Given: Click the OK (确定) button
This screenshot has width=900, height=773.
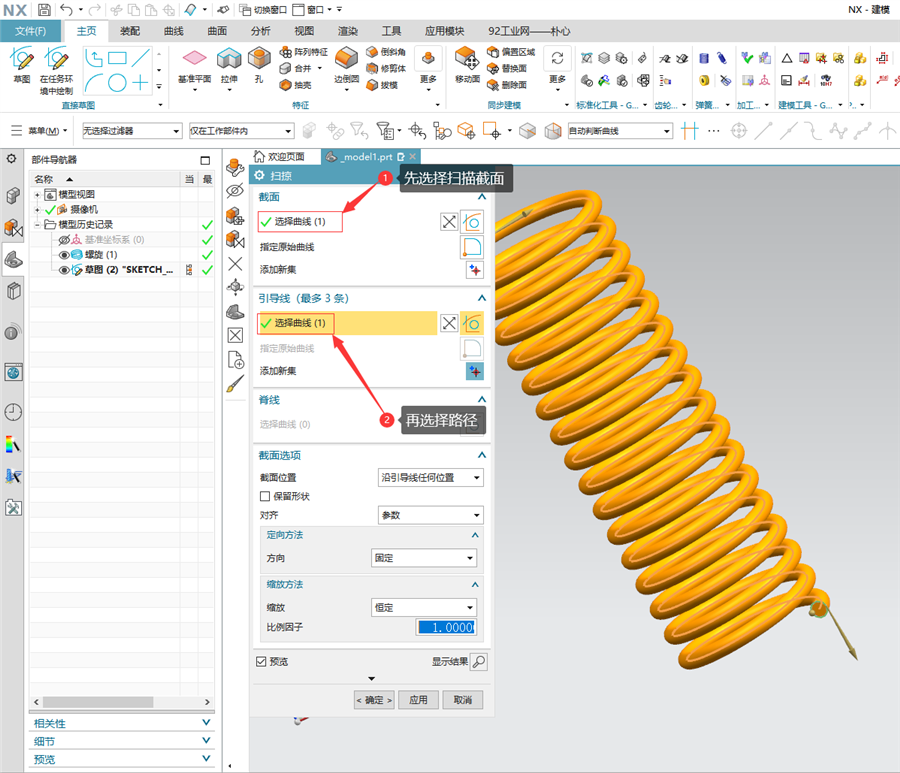Looking at the screenshot, I should (x=374, y=700).
